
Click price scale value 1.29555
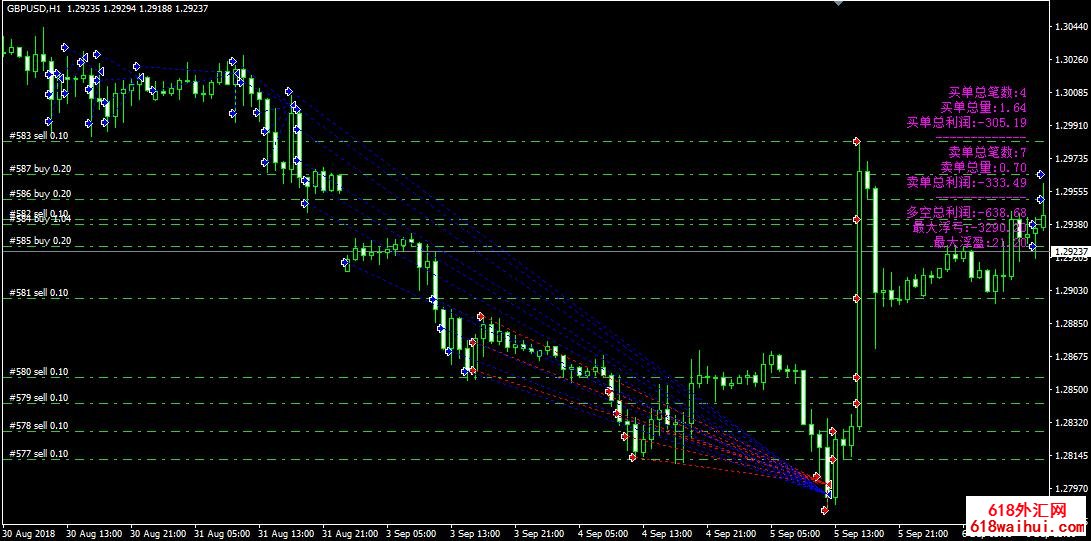tap(1072, 191)
